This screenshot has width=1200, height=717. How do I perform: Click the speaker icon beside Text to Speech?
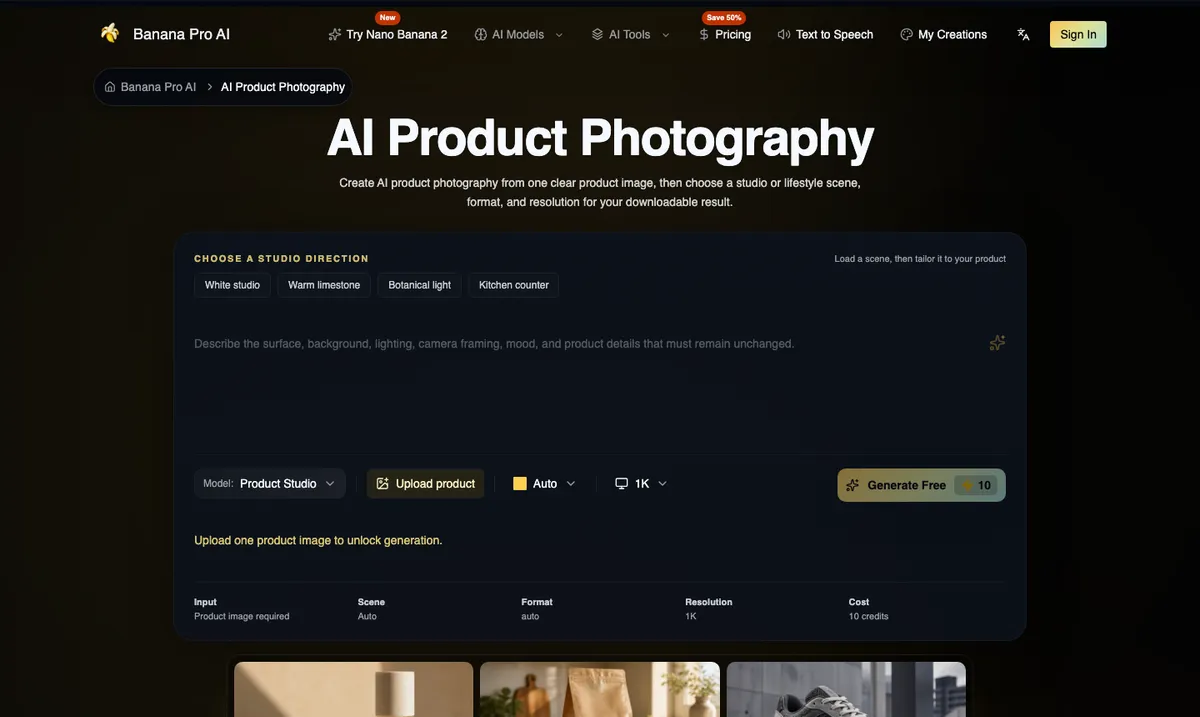pos(784,34)
